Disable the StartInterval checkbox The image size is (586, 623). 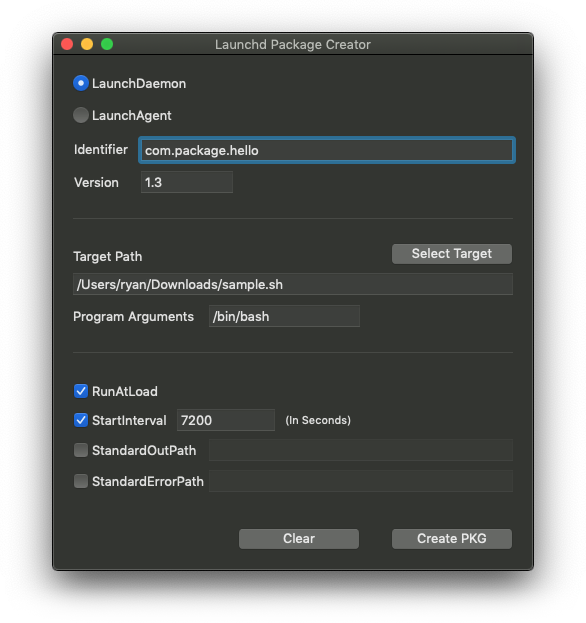click(x=81, y=420)
